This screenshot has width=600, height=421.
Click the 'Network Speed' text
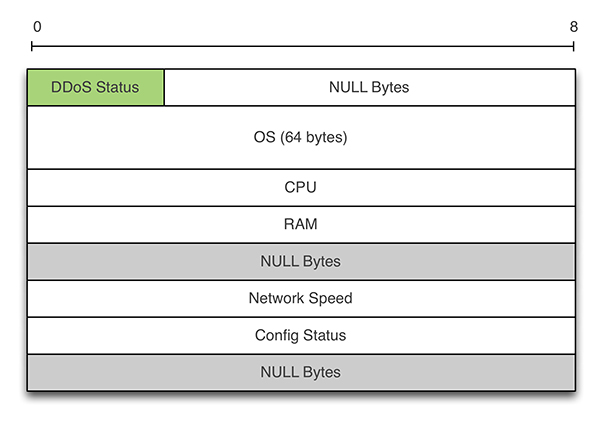tap(300, 298)
